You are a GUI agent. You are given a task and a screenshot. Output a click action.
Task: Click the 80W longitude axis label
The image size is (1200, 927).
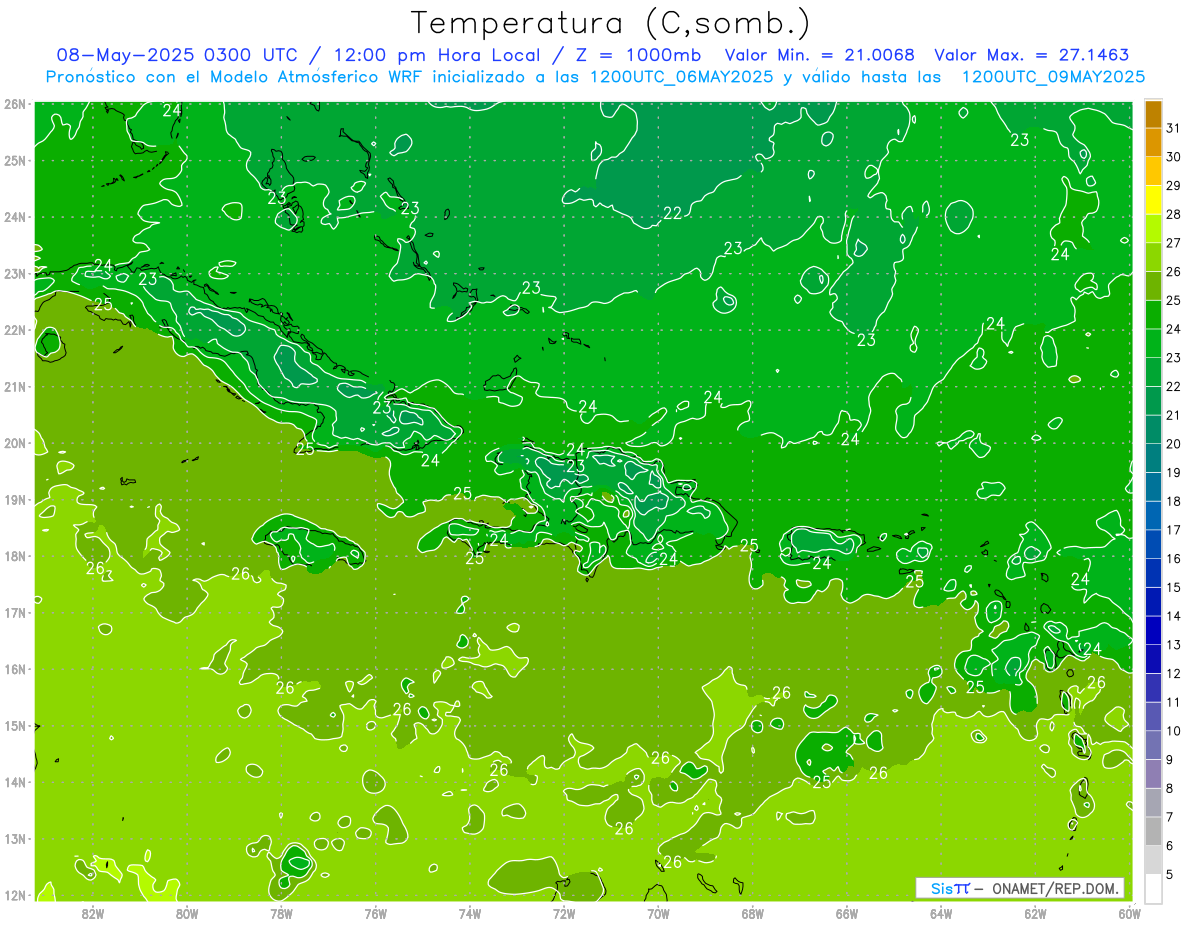click(x=187, y=913)
